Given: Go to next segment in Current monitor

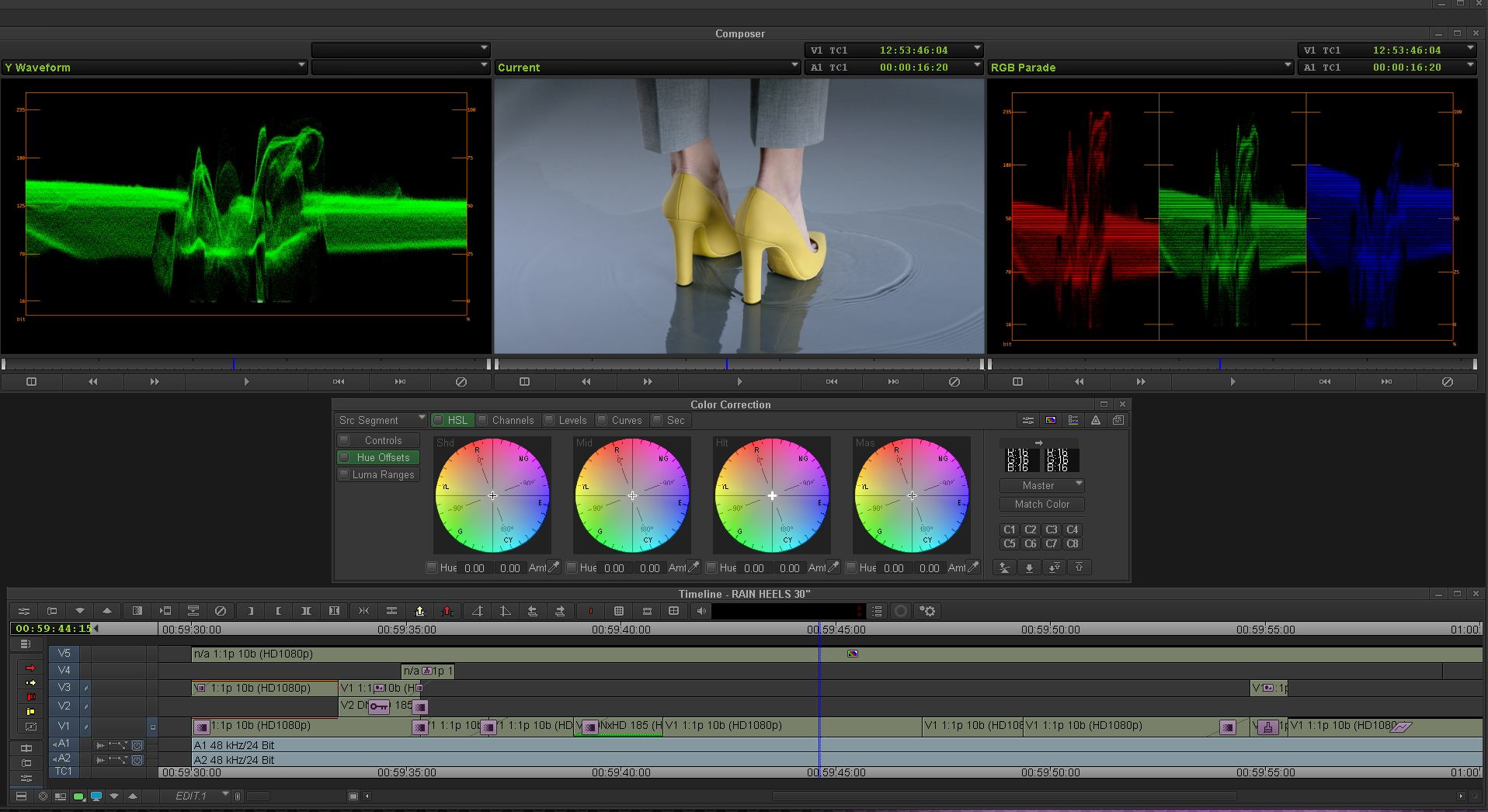Looking at the screenshot, I should [x=893, y=382].
